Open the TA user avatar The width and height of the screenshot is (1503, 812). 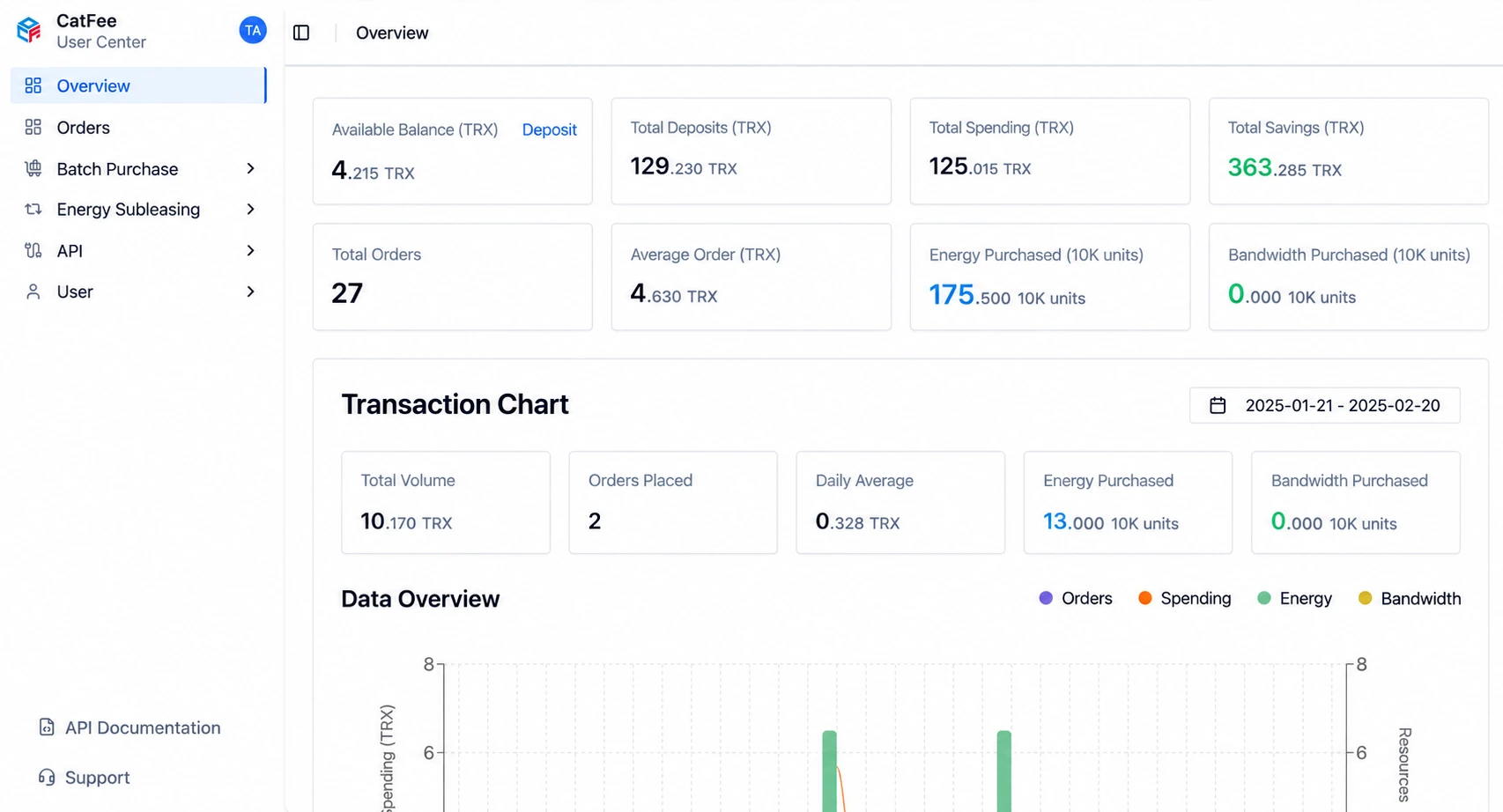point(253,30)
